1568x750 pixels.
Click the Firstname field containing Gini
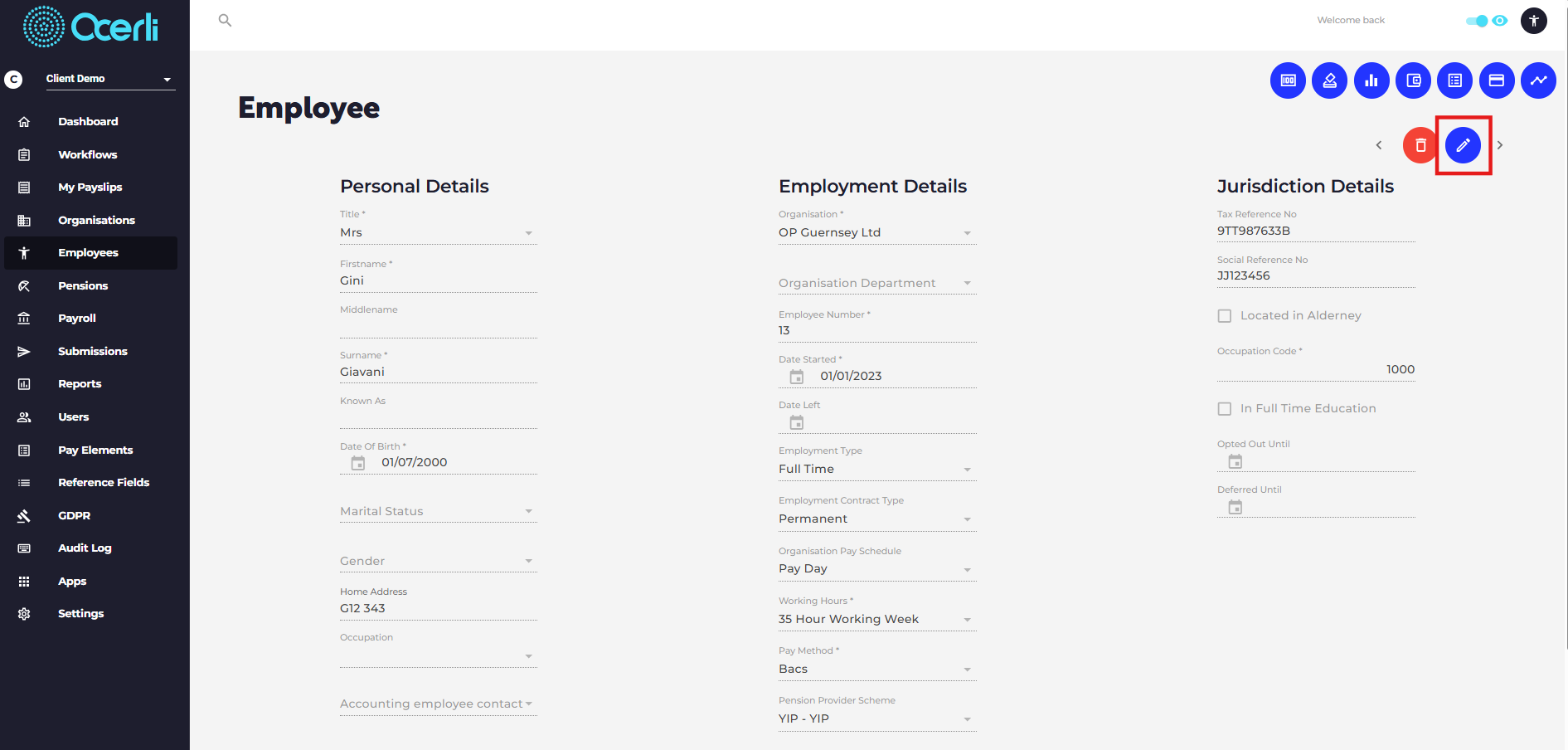tap(439, 281)
